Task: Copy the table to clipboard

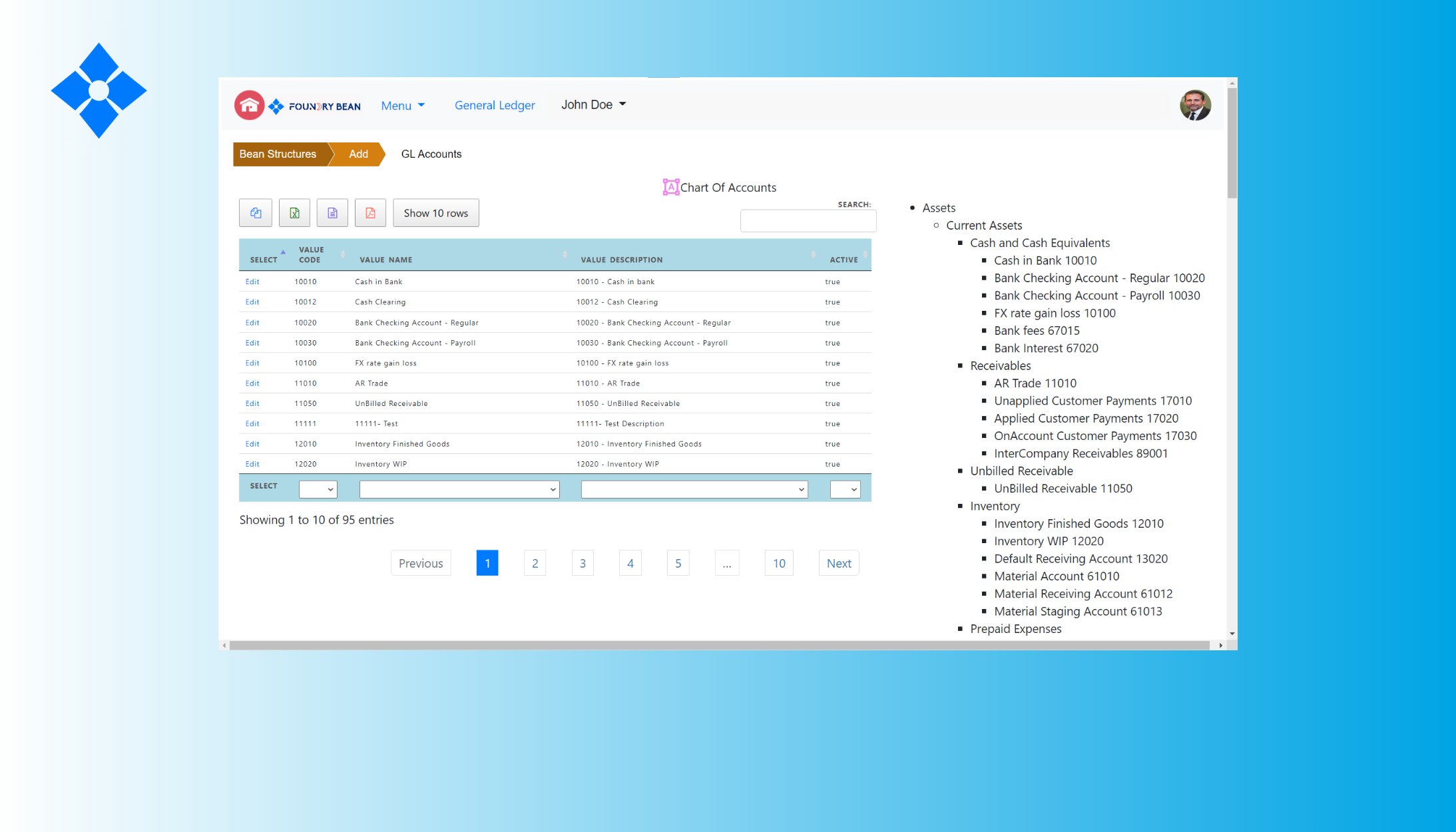Action: tap(255, 212)
